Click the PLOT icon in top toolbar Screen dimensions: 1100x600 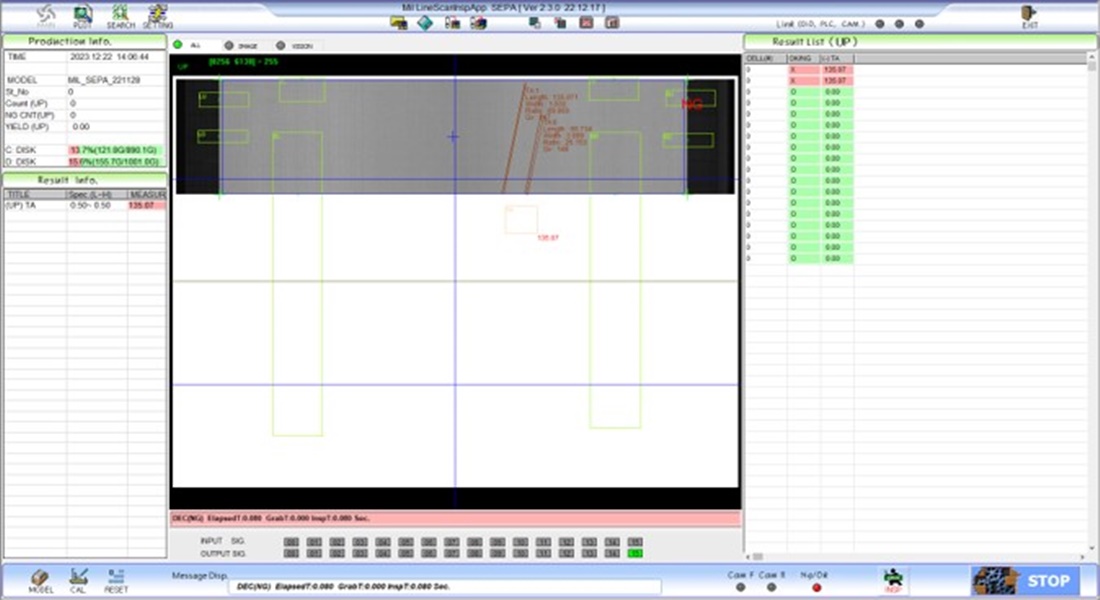[83, 15]
